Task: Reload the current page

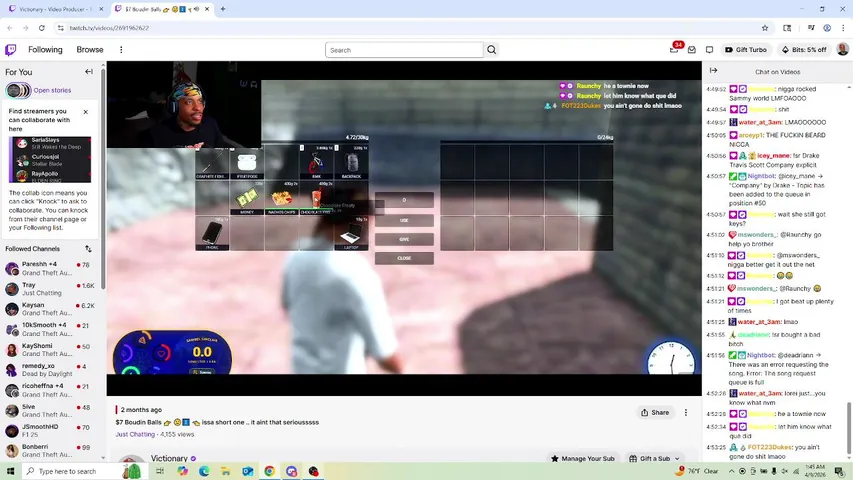Action: (x=41, y=28)
